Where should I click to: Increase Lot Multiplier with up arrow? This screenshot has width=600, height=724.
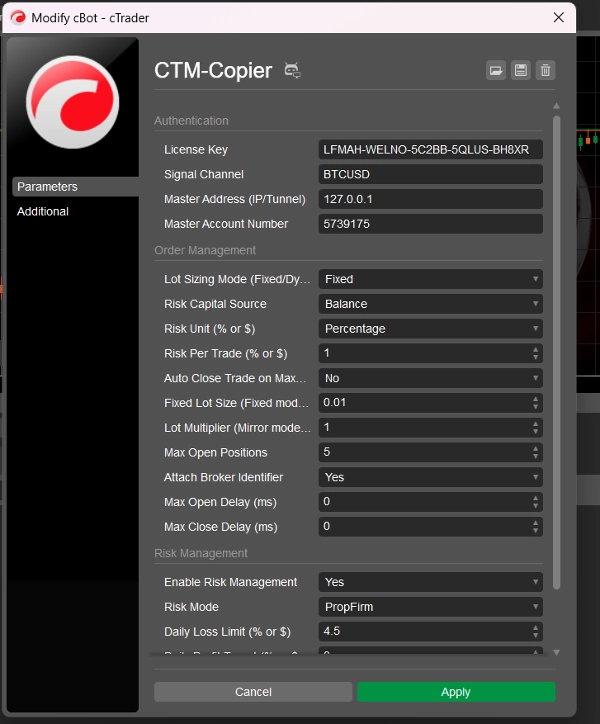pos(535,424)
